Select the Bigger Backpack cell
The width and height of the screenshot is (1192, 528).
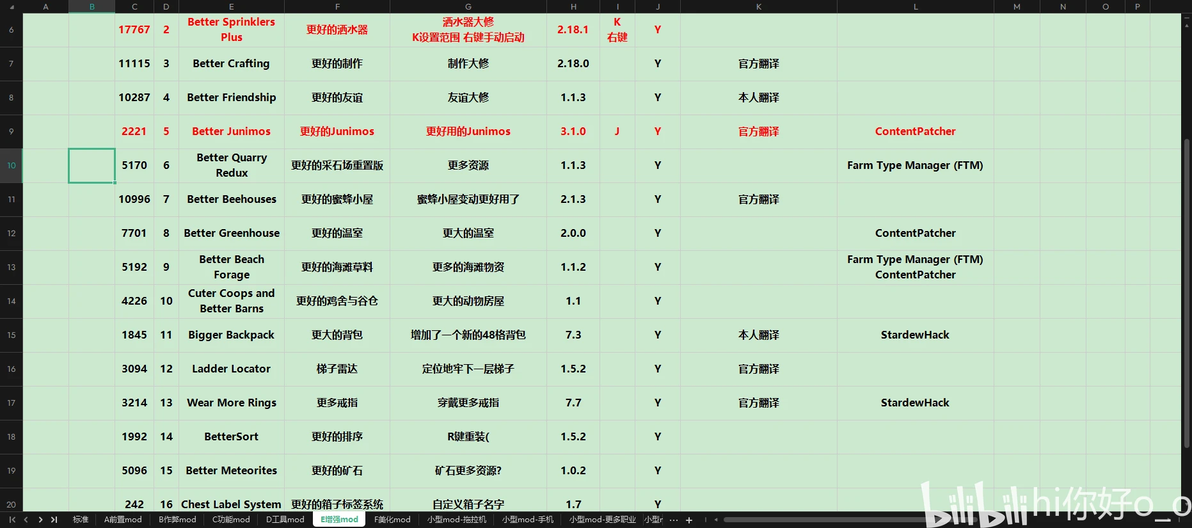pos(231,335)
